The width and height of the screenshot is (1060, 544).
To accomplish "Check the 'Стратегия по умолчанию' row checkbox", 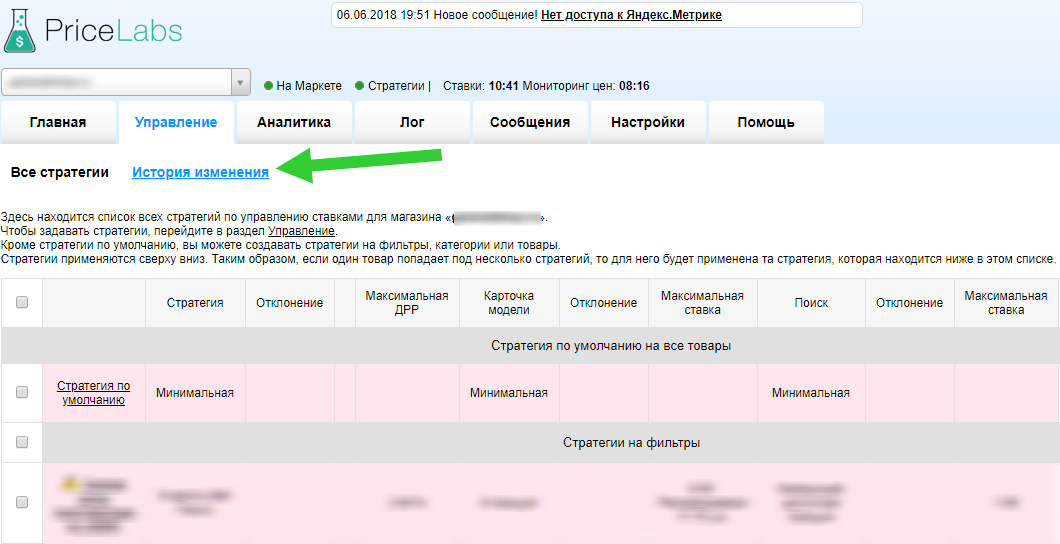I will (22, 393).
